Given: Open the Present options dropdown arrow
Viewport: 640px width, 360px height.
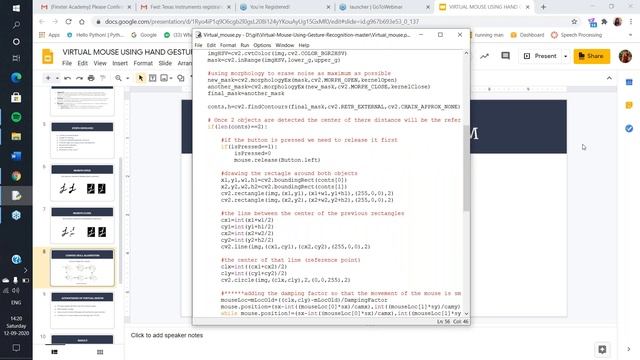Looking at the screenshot, I should [565, 56].
